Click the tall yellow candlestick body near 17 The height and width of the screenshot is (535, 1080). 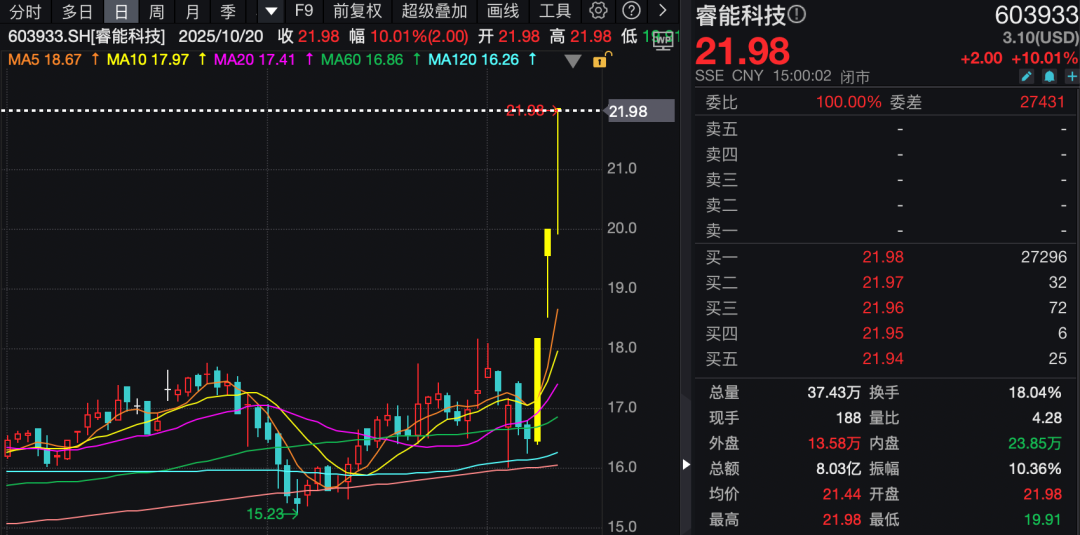537,390
